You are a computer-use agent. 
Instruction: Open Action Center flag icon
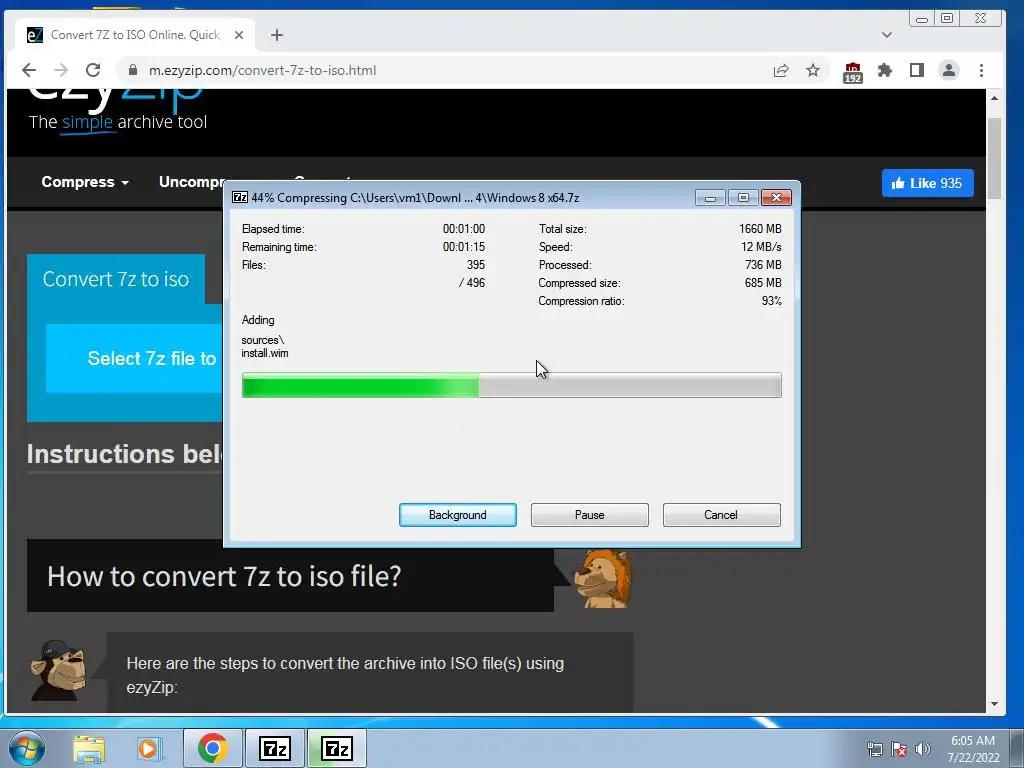tap(899, 750)
